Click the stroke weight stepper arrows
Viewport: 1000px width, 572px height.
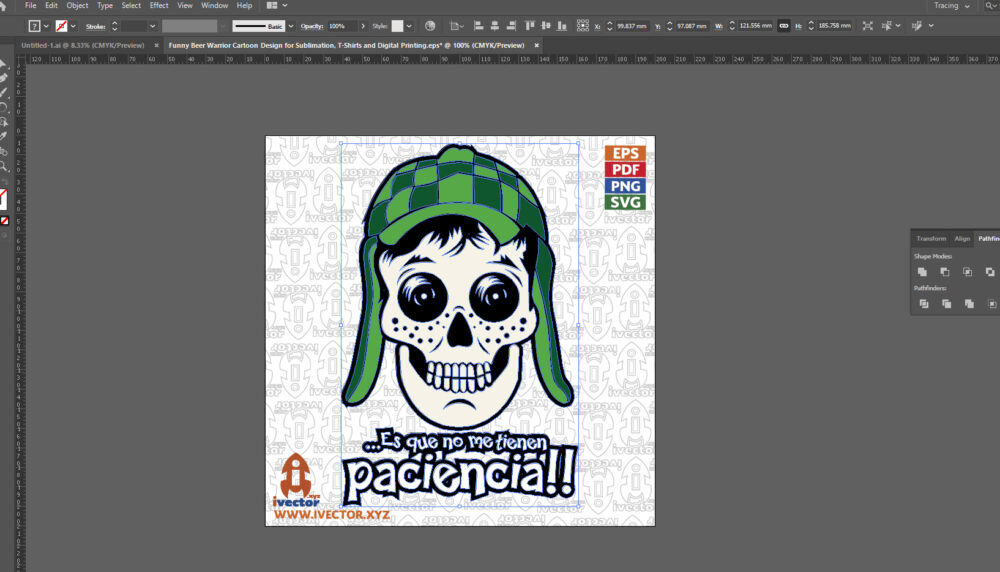point(115,26)
